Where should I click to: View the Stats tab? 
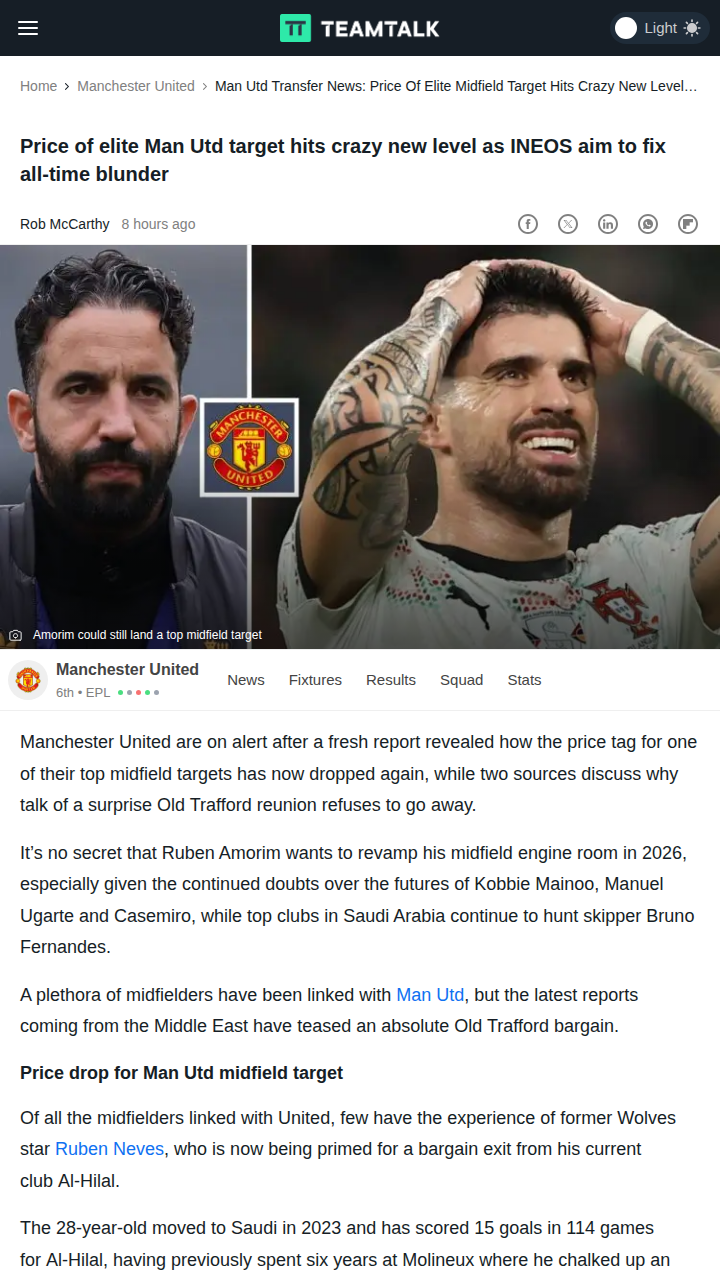pos(524,680)
